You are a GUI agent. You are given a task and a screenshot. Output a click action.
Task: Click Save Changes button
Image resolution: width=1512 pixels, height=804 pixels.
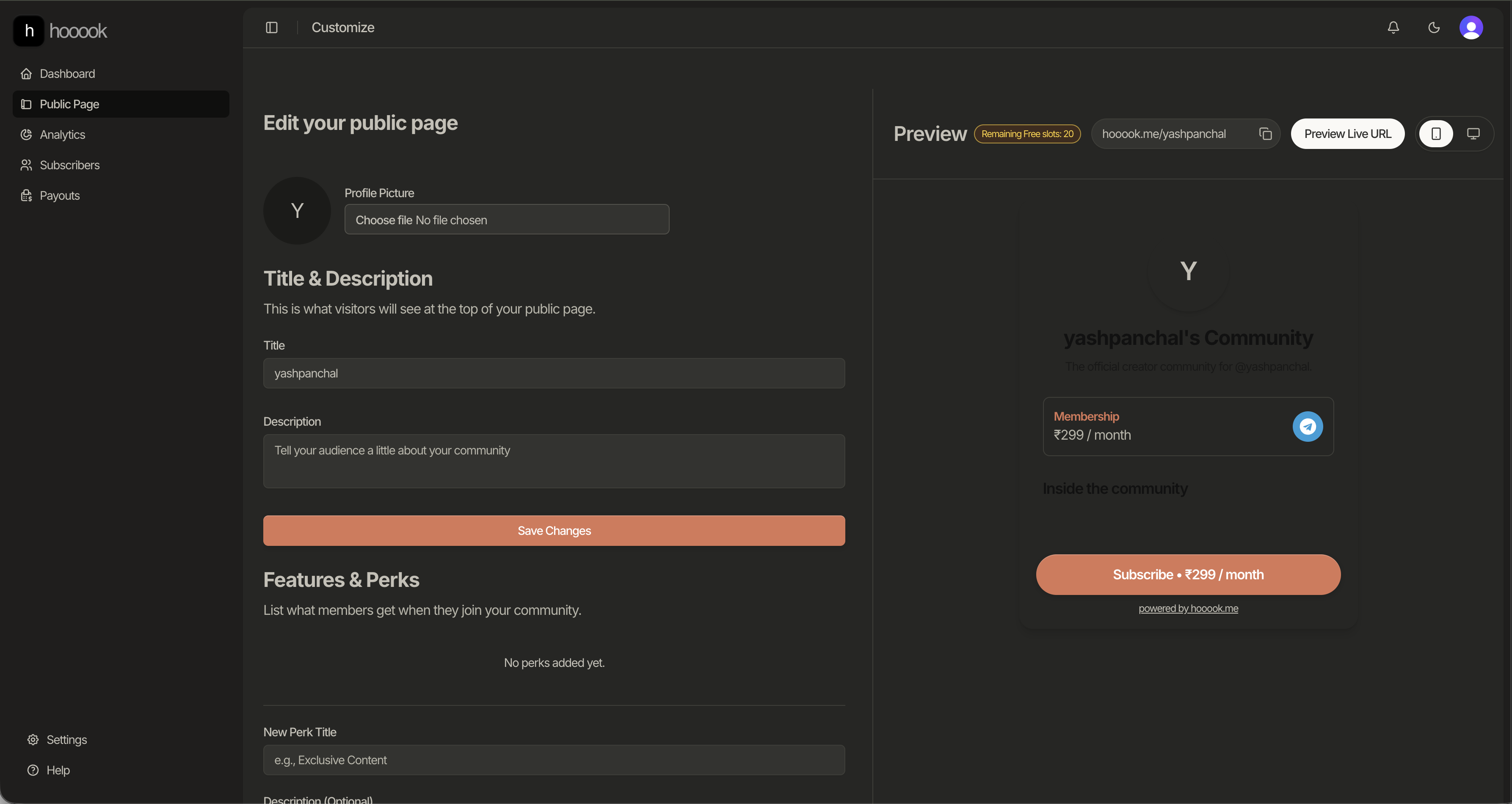(554, 531)
